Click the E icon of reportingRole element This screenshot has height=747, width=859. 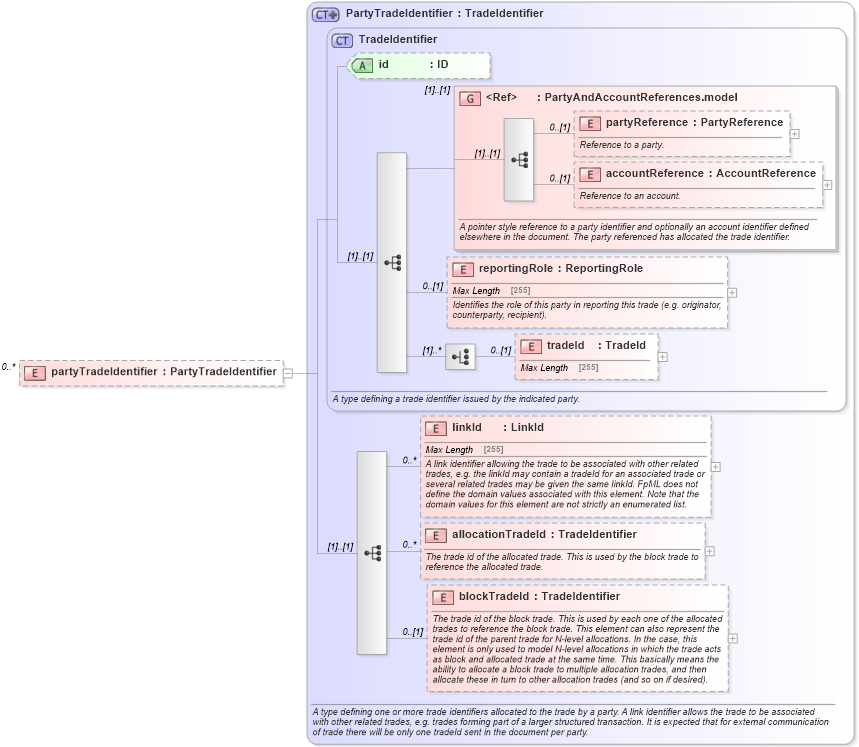click(x=463, y=269)
